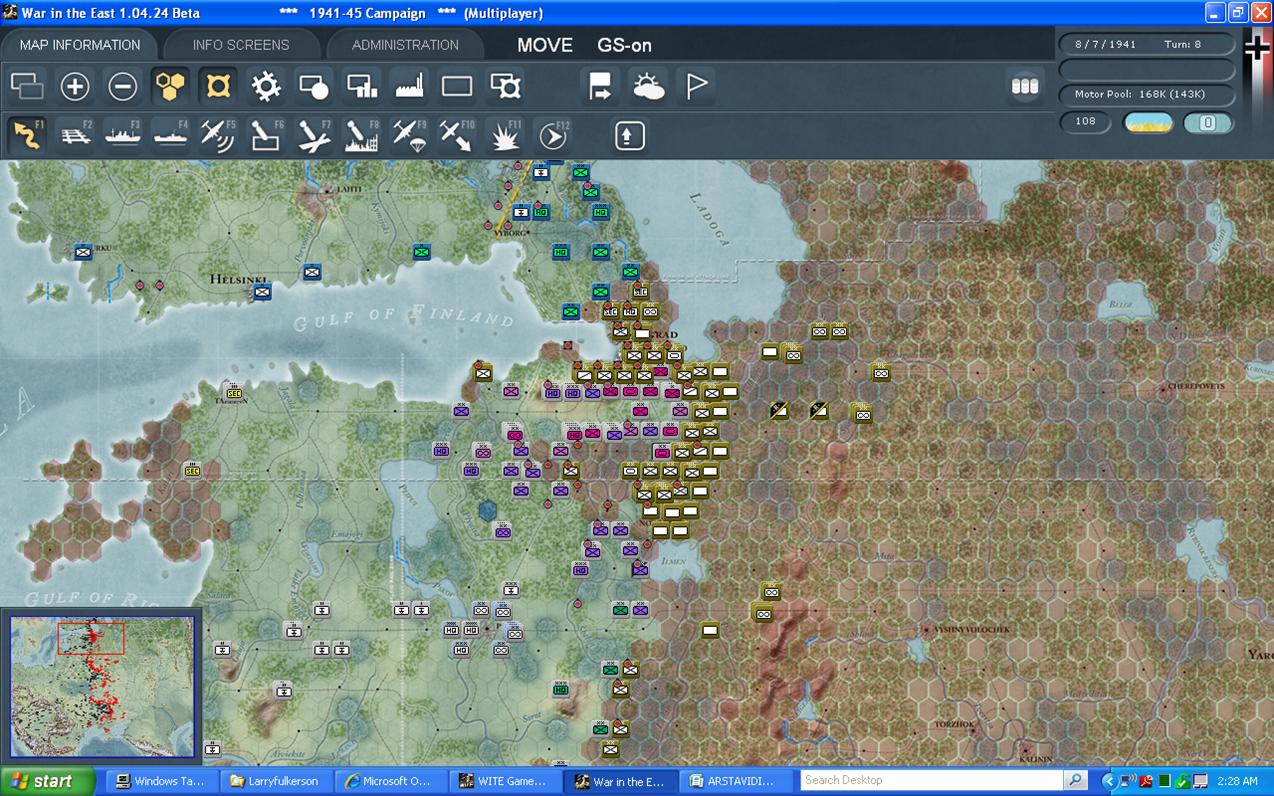Select the F2 rail mode icon
This screenshot has height=796, width=1274.
pos(75,135)
